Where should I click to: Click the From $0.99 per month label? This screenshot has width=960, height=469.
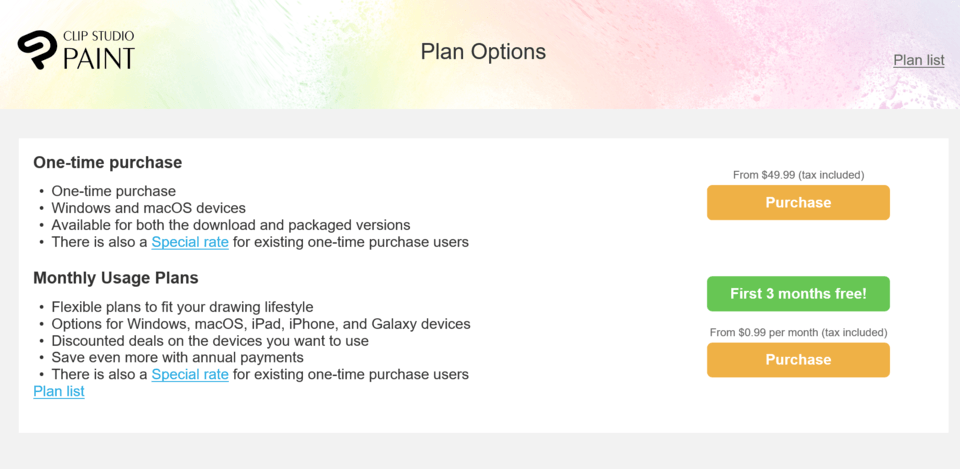point(798,332)
